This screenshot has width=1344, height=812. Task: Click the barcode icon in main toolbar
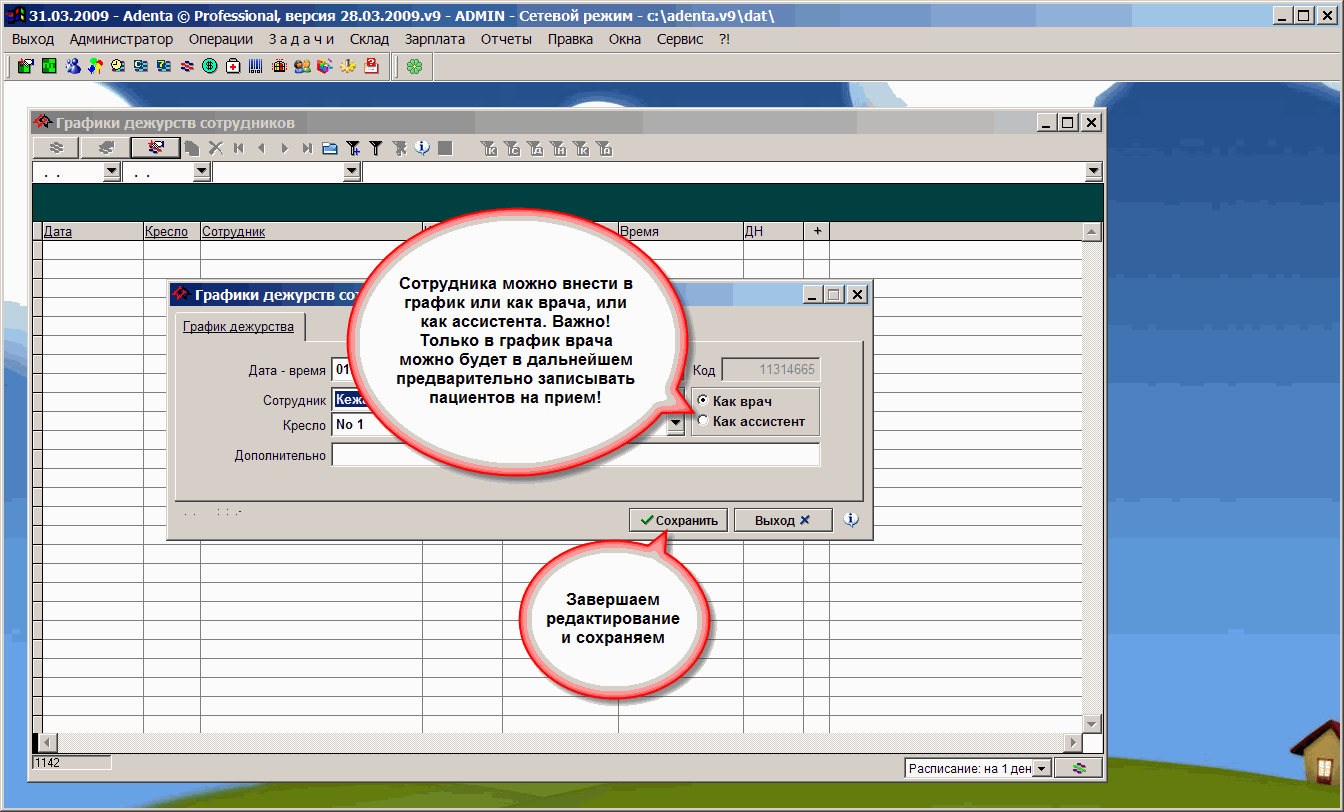256,67
